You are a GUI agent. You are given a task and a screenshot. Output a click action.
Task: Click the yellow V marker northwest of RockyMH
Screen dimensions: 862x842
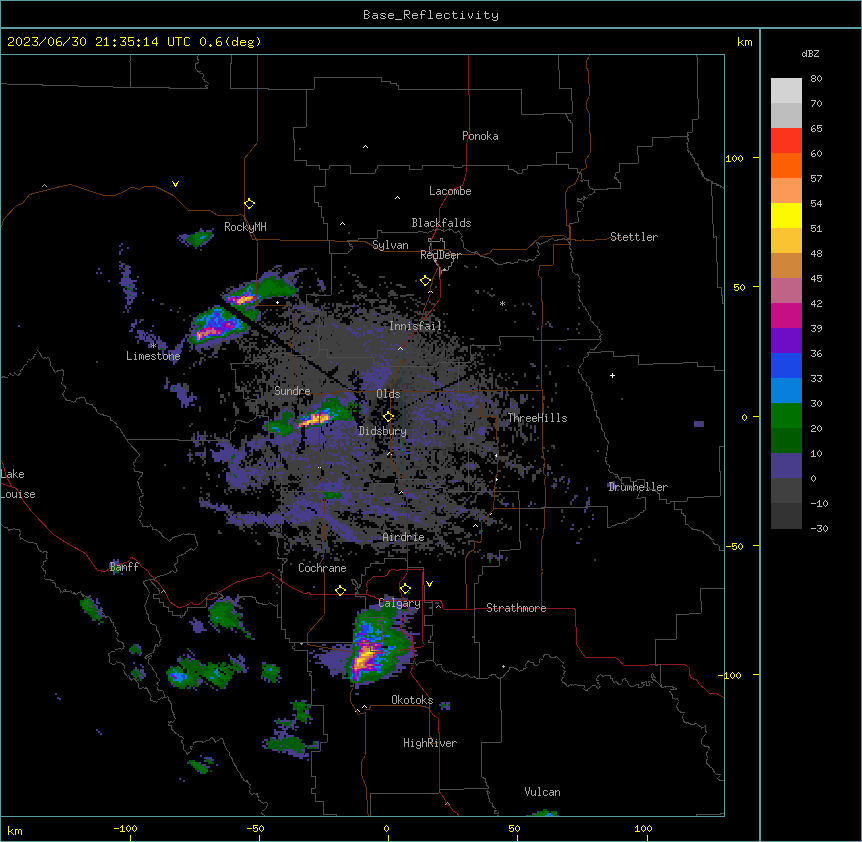point(175,184)
